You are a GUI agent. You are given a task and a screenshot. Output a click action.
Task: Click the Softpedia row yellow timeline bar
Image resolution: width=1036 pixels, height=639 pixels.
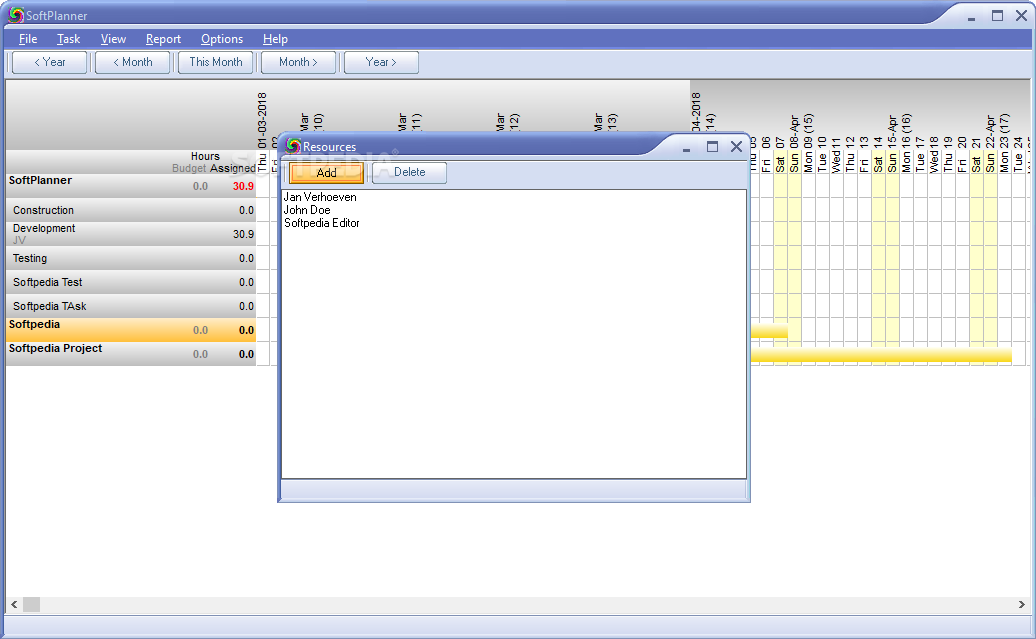[x=769, y=331]
